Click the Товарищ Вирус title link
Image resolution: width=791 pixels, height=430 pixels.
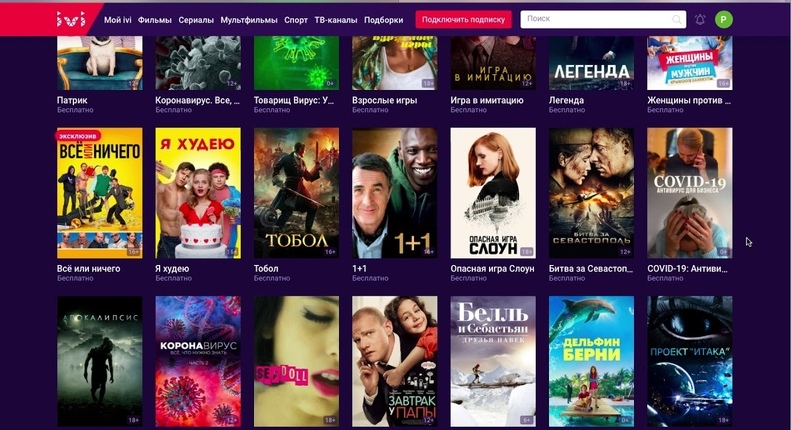294,100
